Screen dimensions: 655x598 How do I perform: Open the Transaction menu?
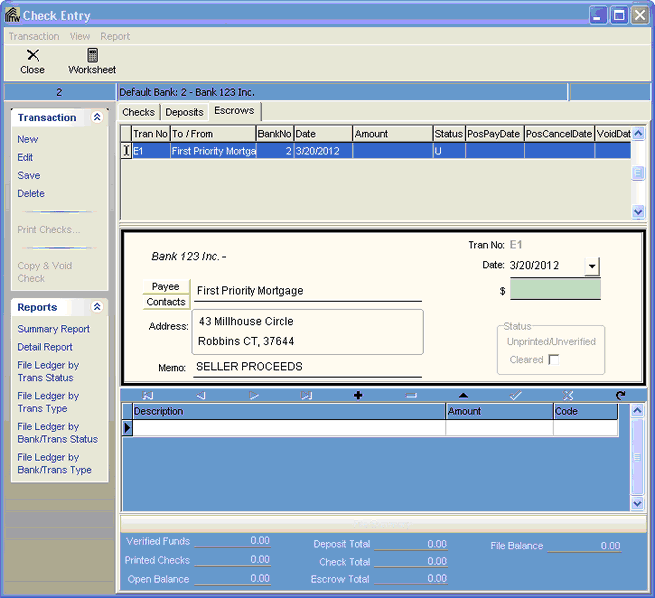coord(34,36)
